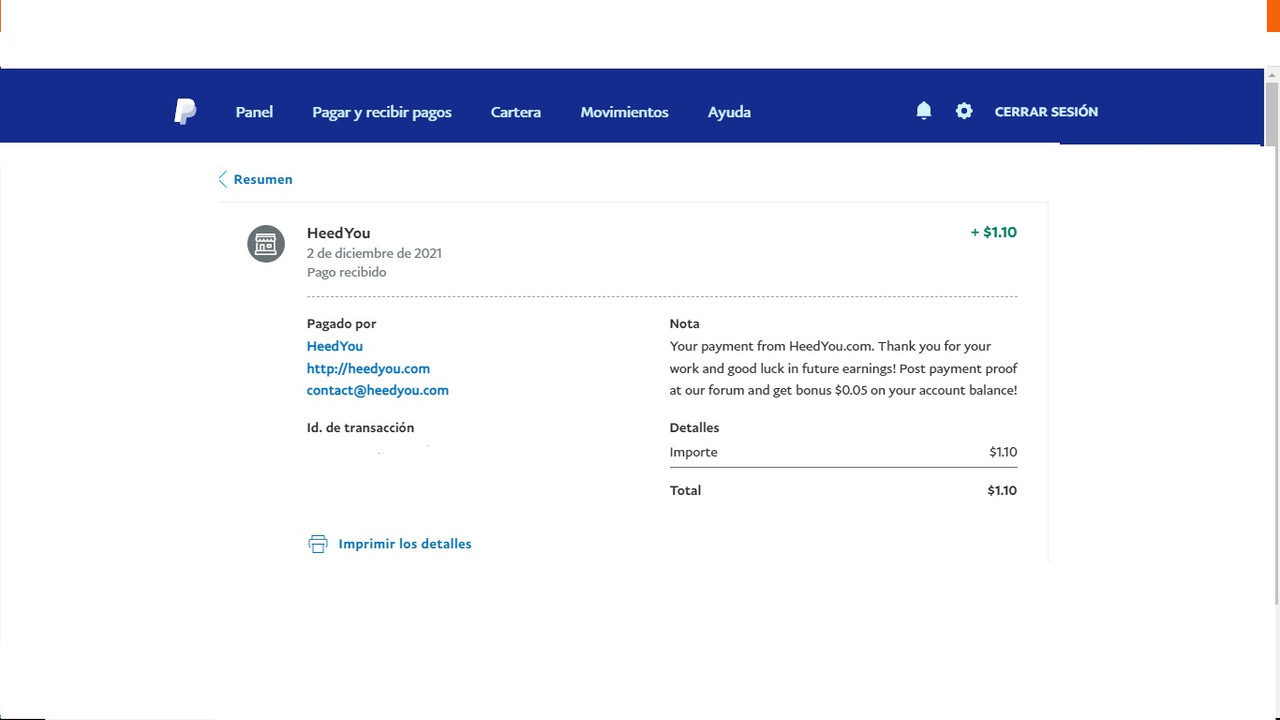Open Pagar y recibir pagos menu
The image size is (1280, 720).
[x=382, y=112]
